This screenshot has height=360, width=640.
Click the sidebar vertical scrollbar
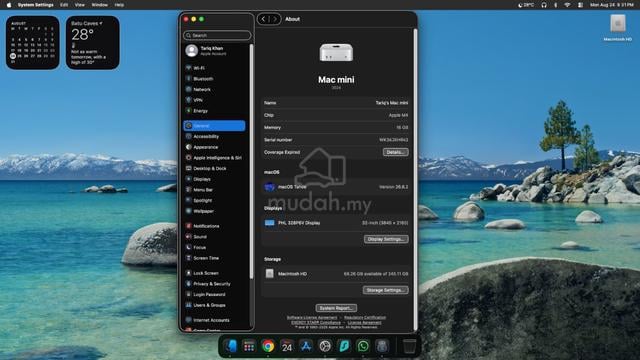[251, 161]
